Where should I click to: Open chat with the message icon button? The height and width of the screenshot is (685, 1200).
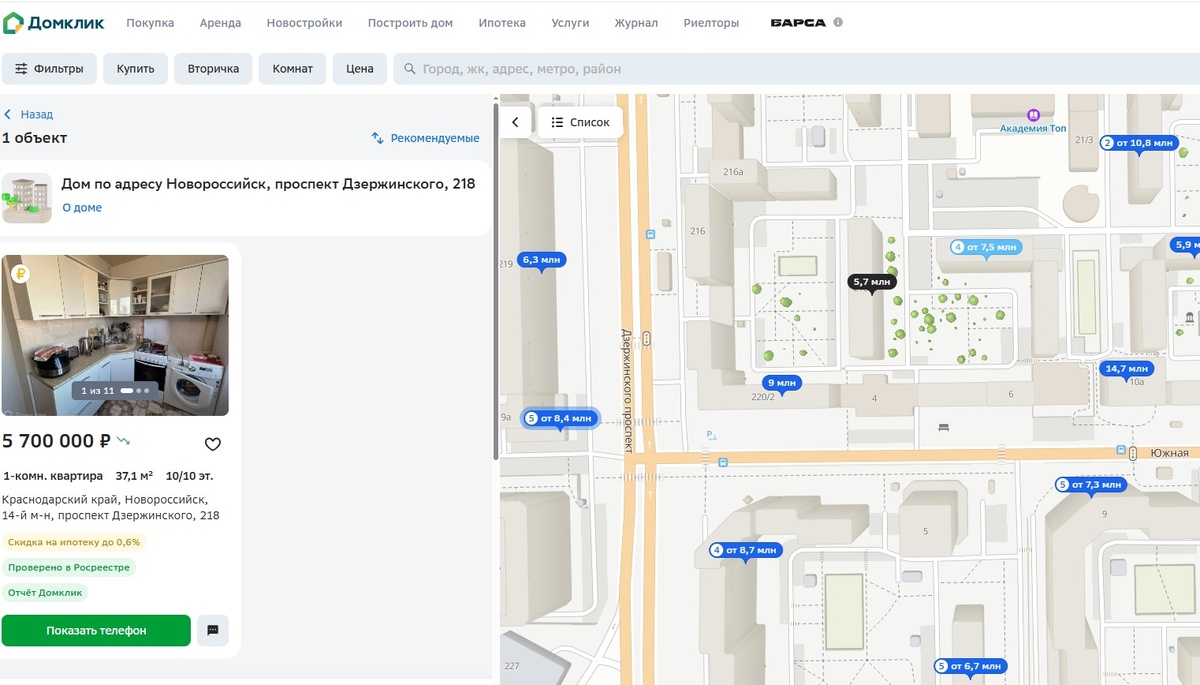[213, 631]
